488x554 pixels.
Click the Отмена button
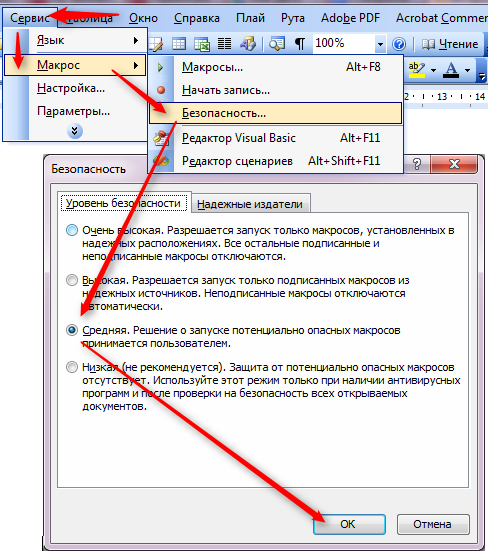433,524
